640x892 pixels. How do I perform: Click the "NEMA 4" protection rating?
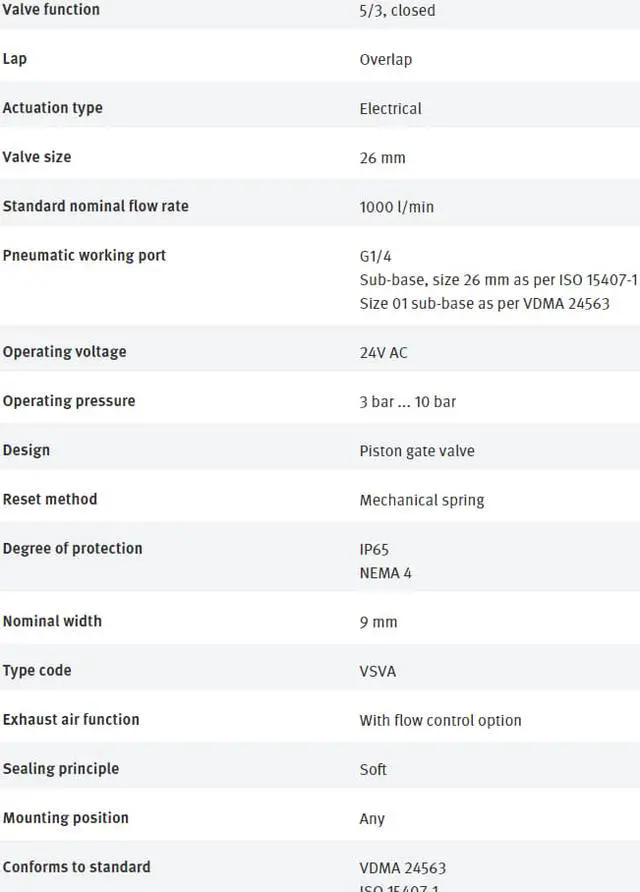tap(385, 573)
